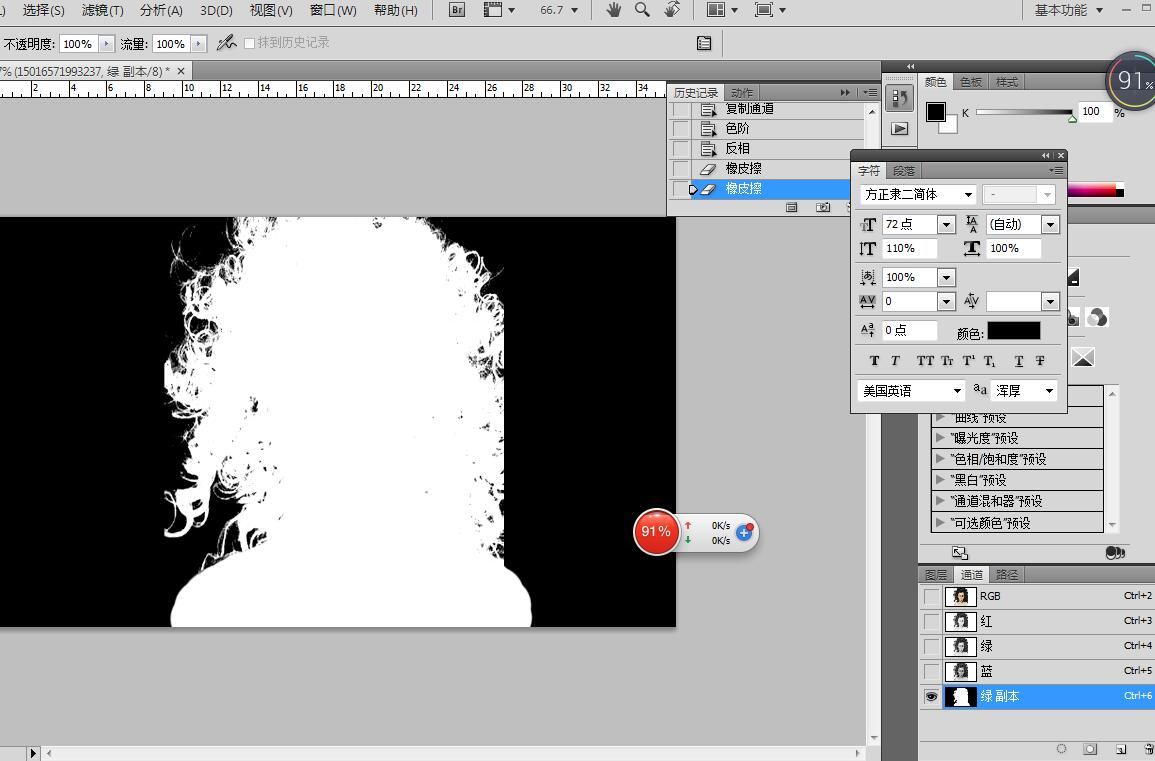The height and width of the screenshot is (761, 1155).
Task: Open the 滤镜(T) menu
Action: [102, 10]
